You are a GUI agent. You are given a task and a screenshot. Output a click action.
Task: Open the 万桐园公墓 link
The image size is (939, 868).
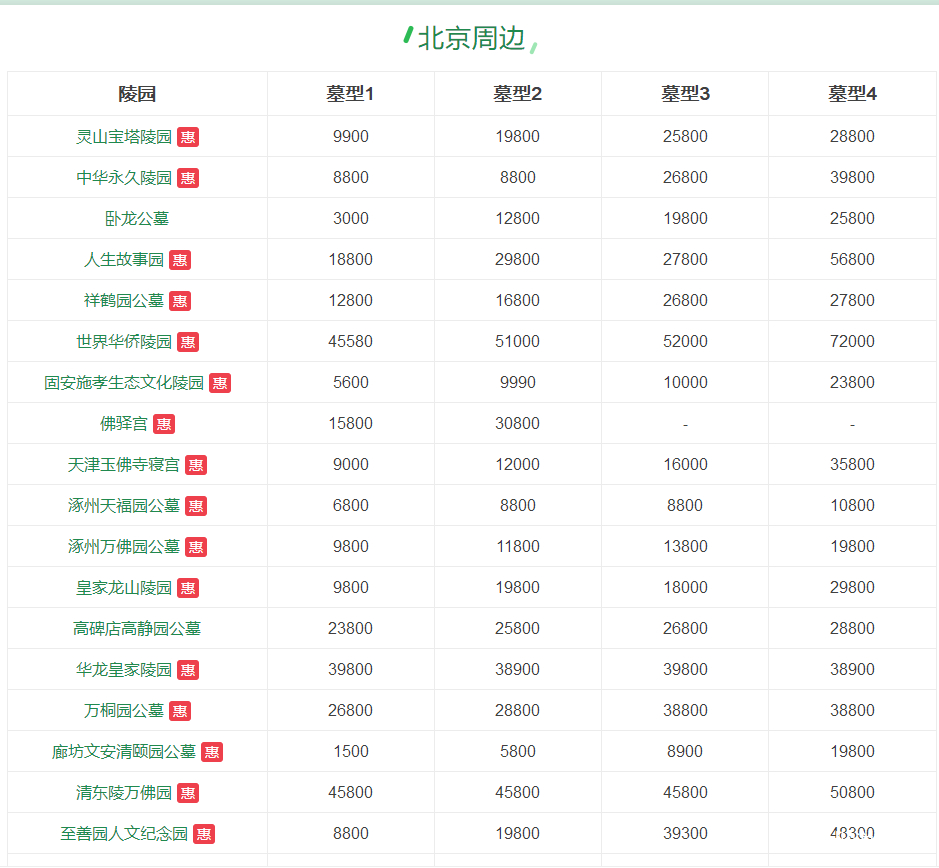click(124, 711)
